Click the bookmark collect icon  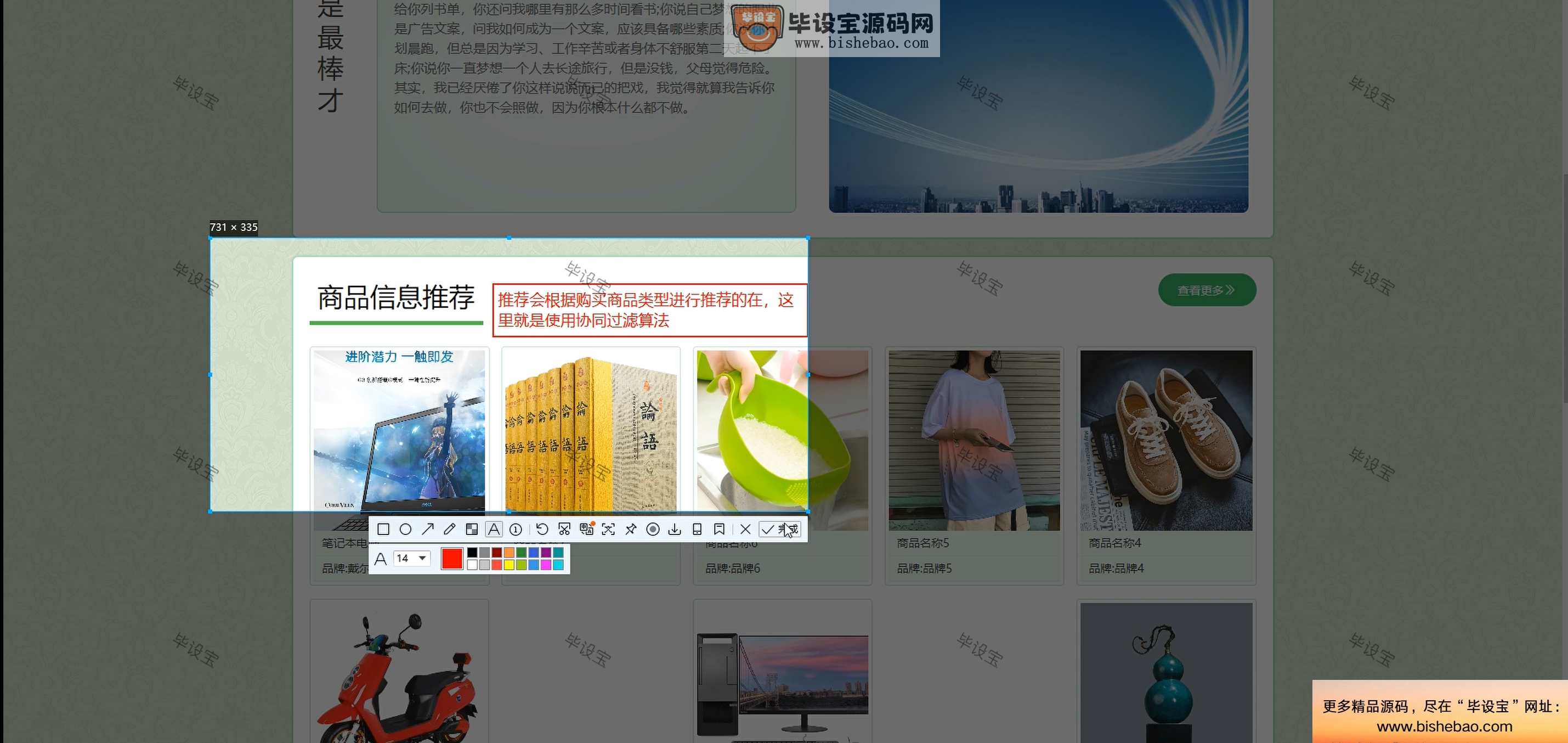[x=719, y=529]
